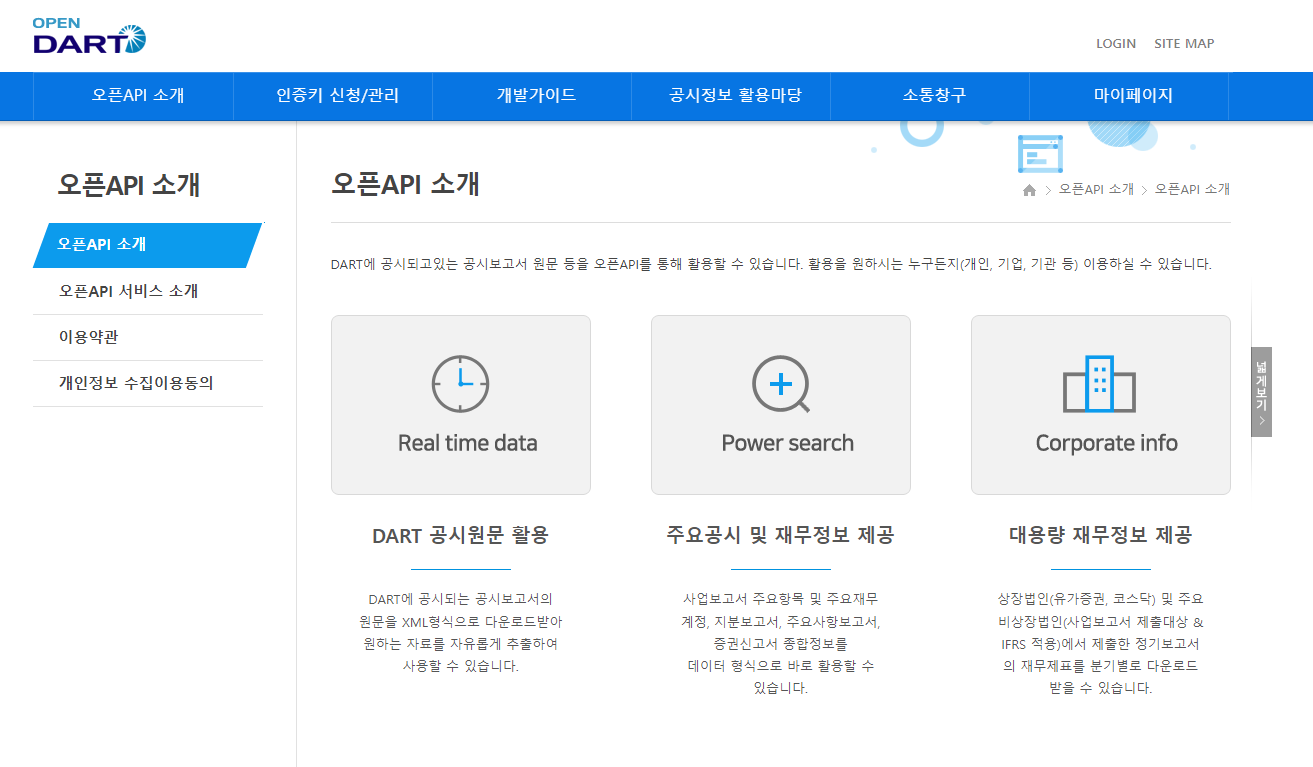This screenshot has height=767, width=1313.
Task: Click the first 오픈API 소개 breadcrumb link
Action: [x=1096, y=189]
